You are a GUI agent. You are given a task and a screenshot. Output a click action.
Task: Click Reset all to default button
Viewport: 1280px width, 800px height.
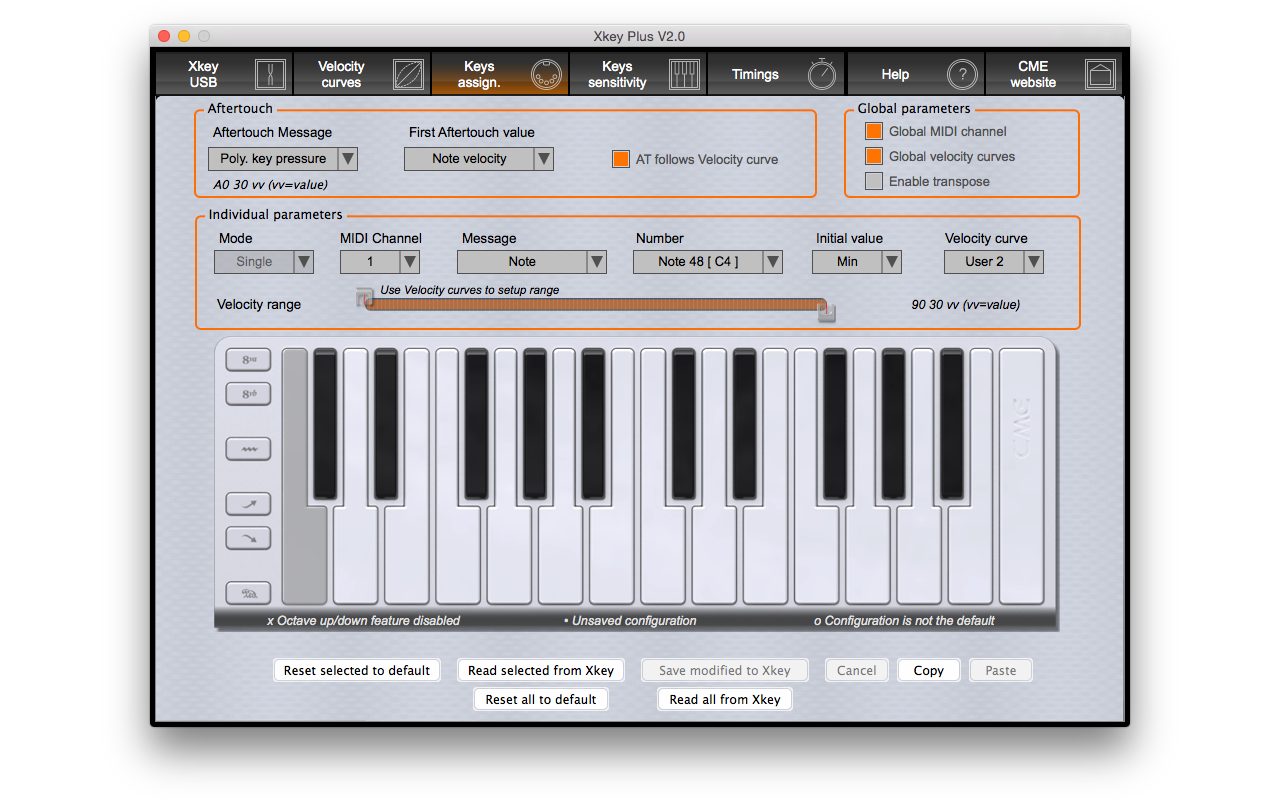point(541,699)
